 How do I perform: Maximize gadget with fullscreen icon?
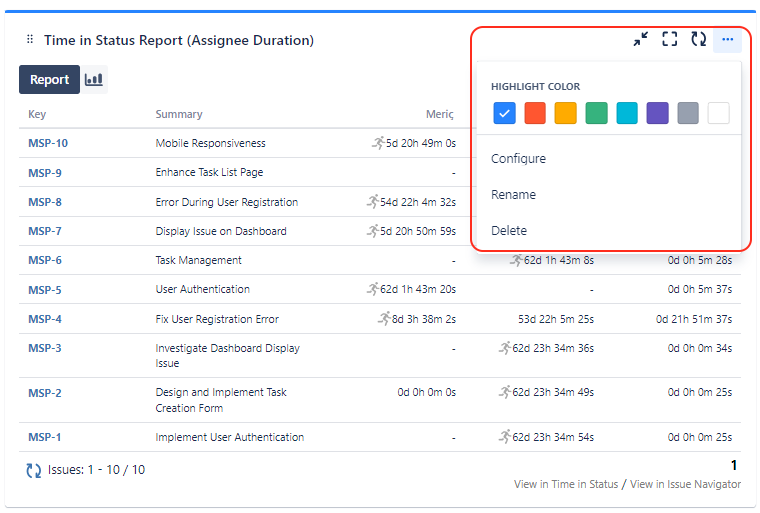[670, 40]
